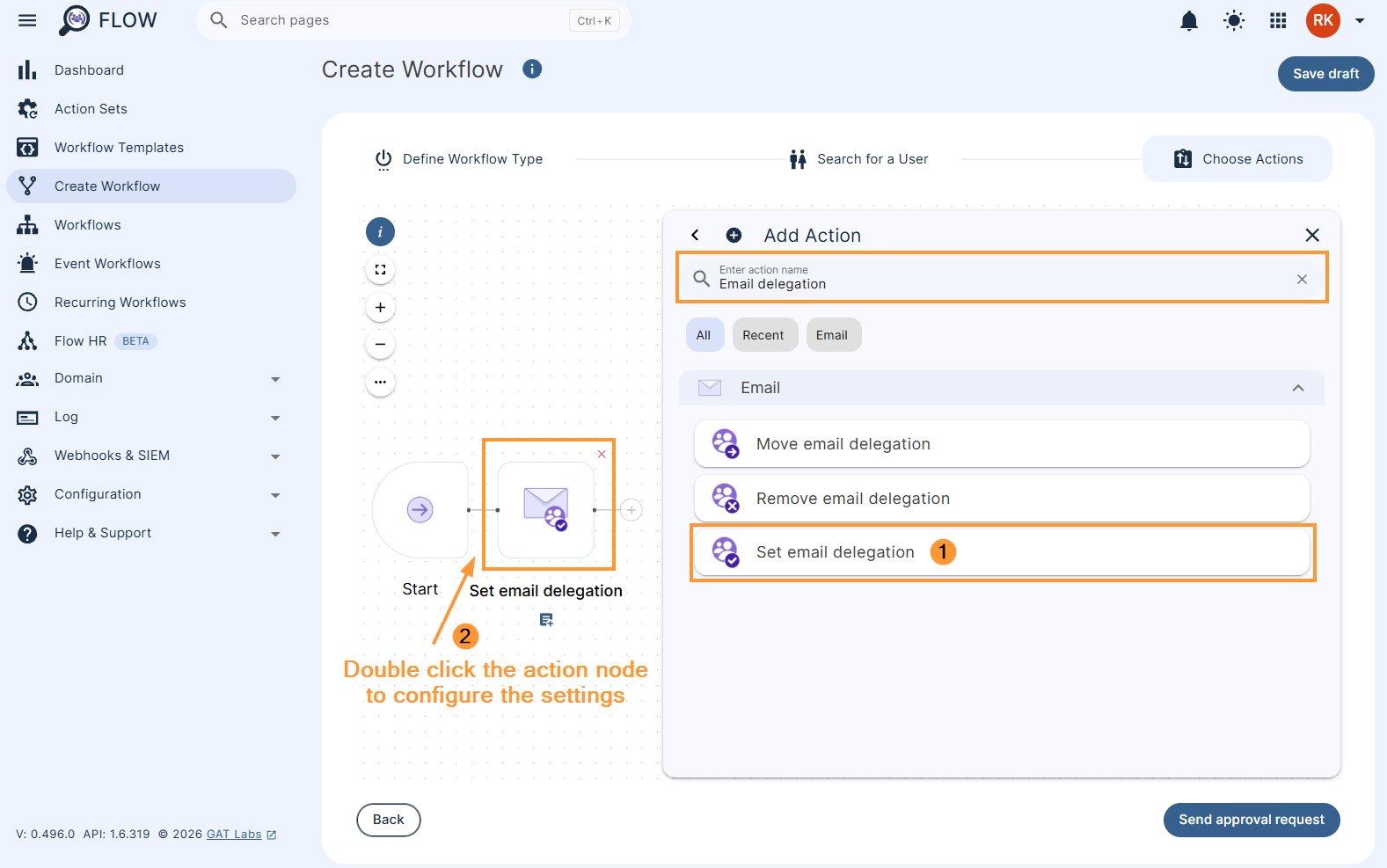The image size is (1387, 868).
Task: Open Recurring Workflows in sidebar
Action: (151, 303)
